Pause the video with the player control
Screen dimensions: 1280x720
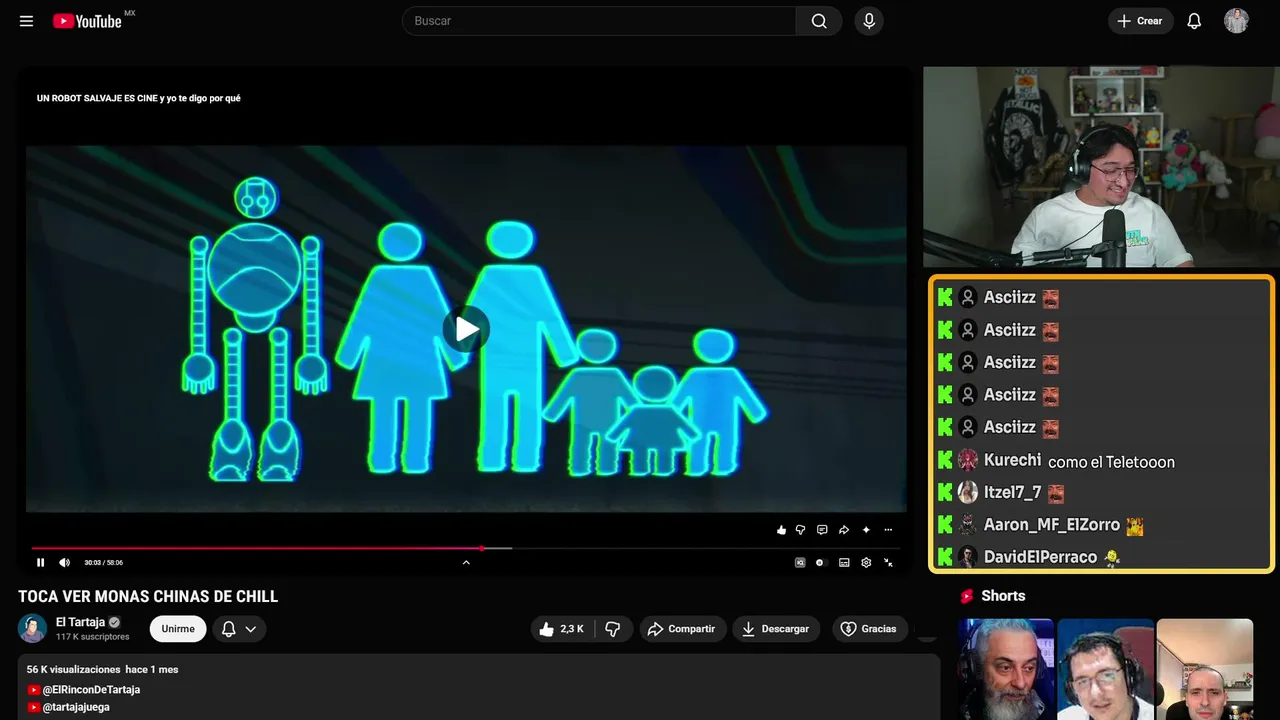point(41,562)
